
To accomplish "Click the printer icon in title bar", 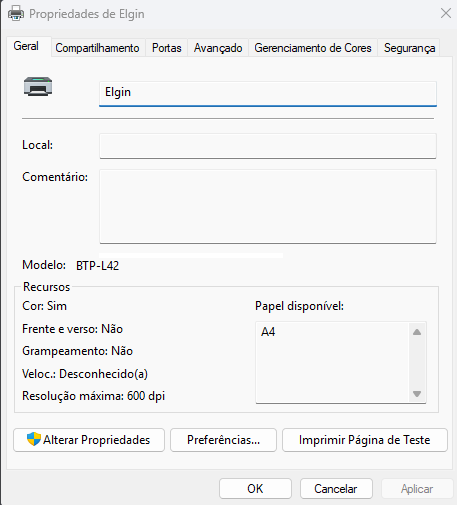I will point(16,14).
